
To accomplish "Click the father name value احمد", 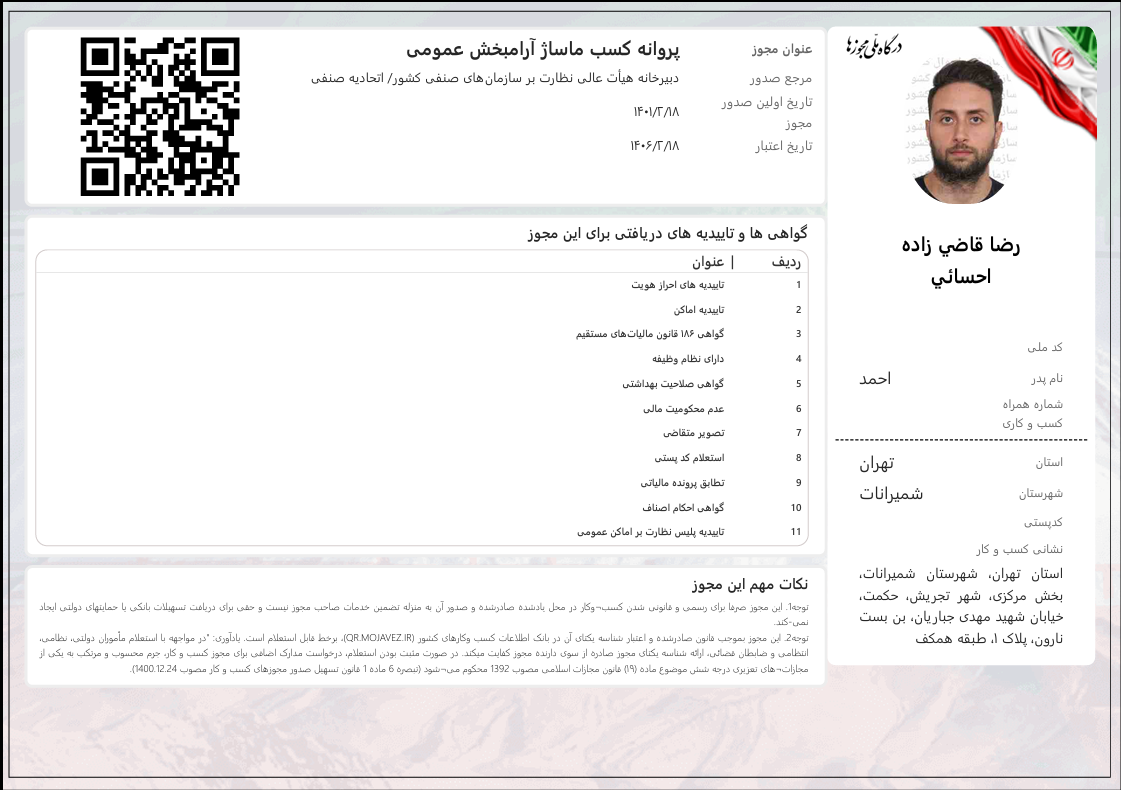I will (875, 379).
